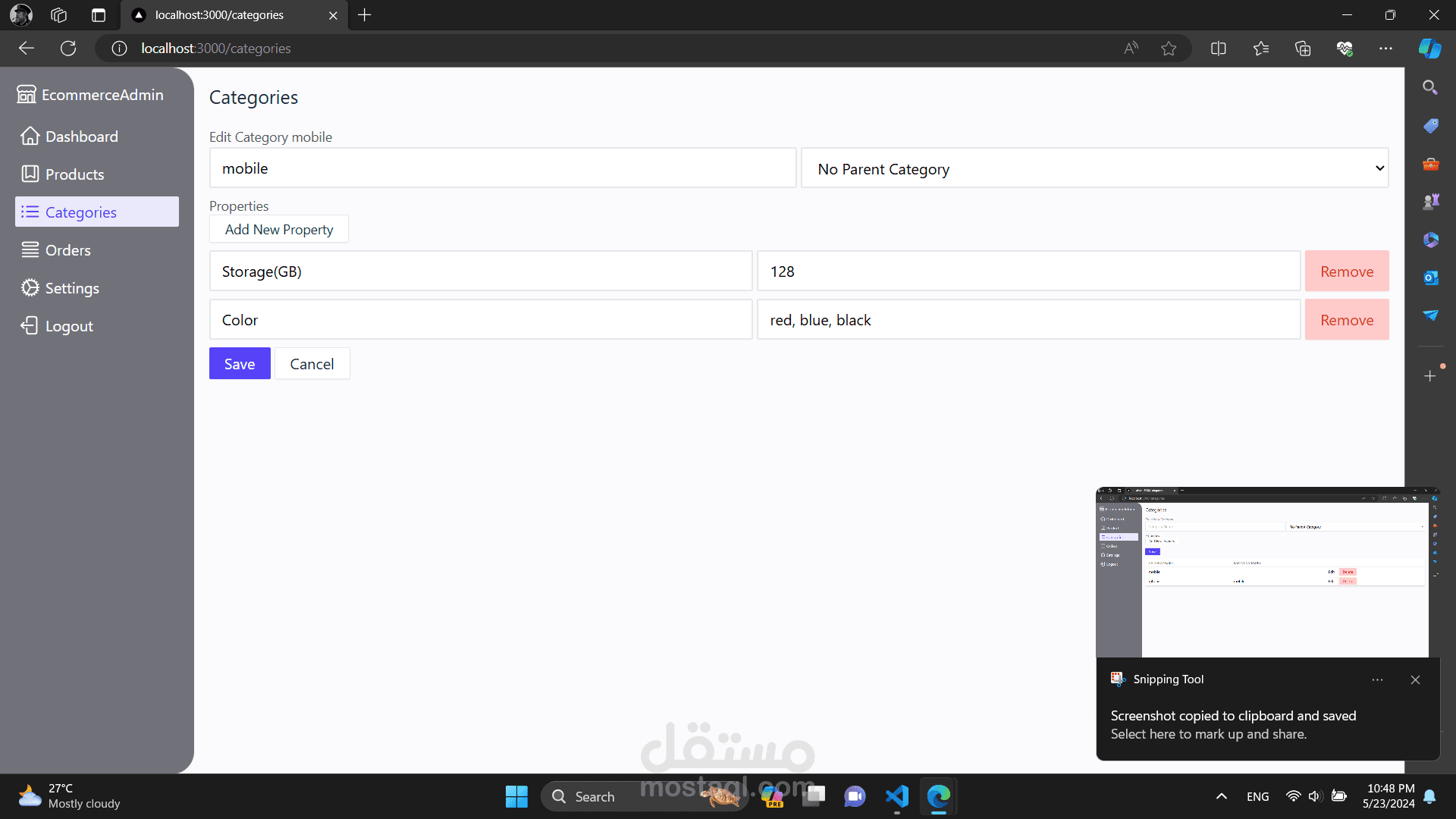Open the Products sidebar item
1456x819 pixels.
pyautogui.click(x=74, y=174)
